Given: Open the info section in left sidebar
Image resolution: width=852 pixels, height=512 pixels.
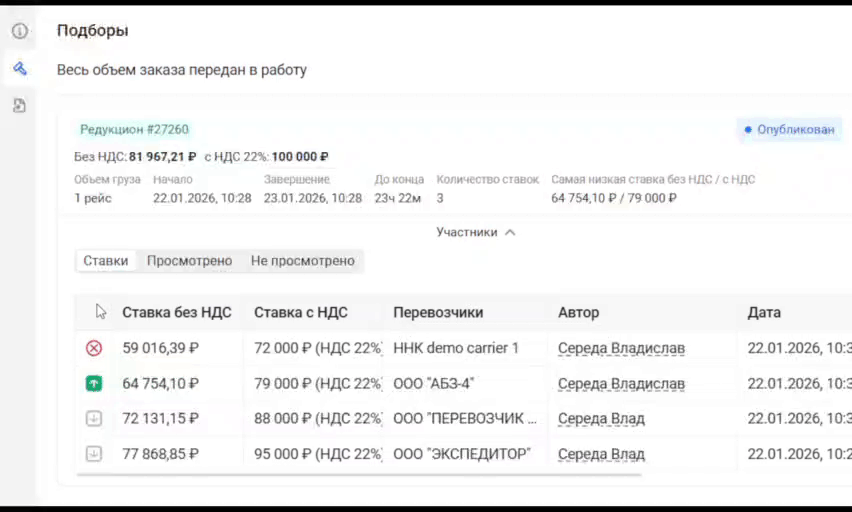Looking at the screenshot, I should [x=19, y=31].
